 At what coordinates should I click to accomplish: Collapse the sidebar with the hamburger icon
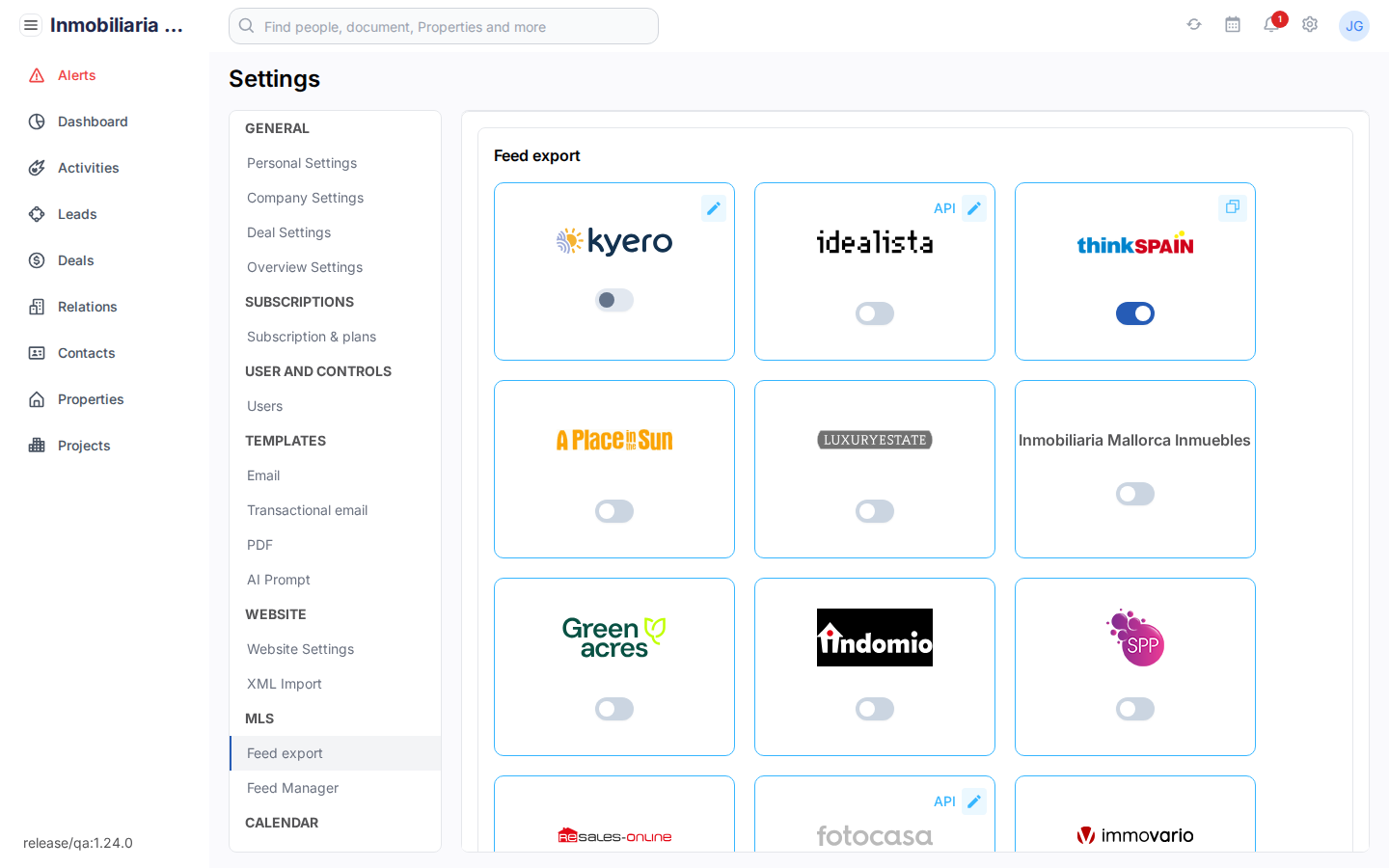pos(30,24)
